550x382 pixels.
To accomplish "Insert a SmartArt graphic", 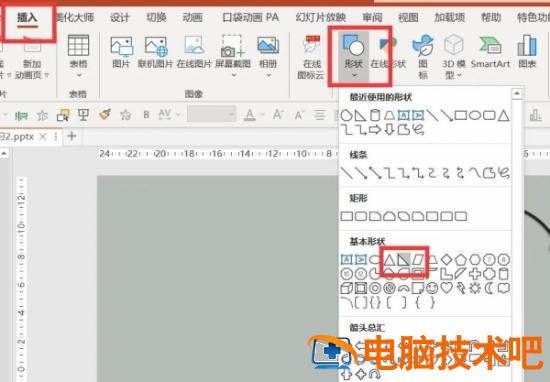I will coord(490,46).
